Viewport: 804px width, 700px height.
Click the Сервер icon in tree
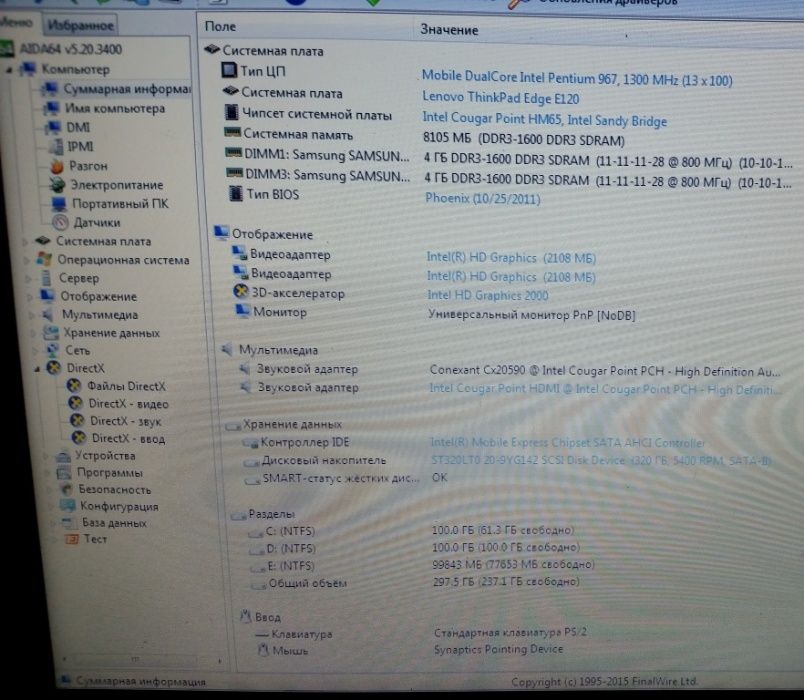47,278
